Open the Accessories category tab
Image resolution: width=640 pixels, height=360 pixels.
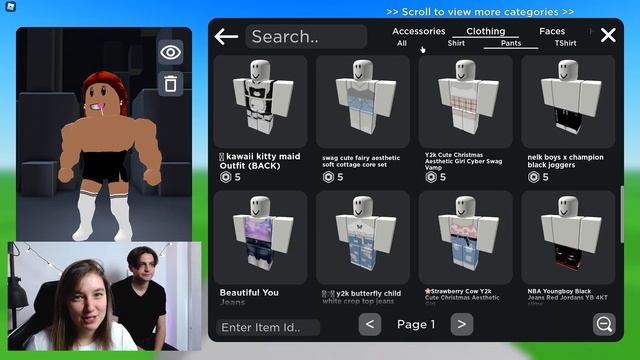point(419,31)
